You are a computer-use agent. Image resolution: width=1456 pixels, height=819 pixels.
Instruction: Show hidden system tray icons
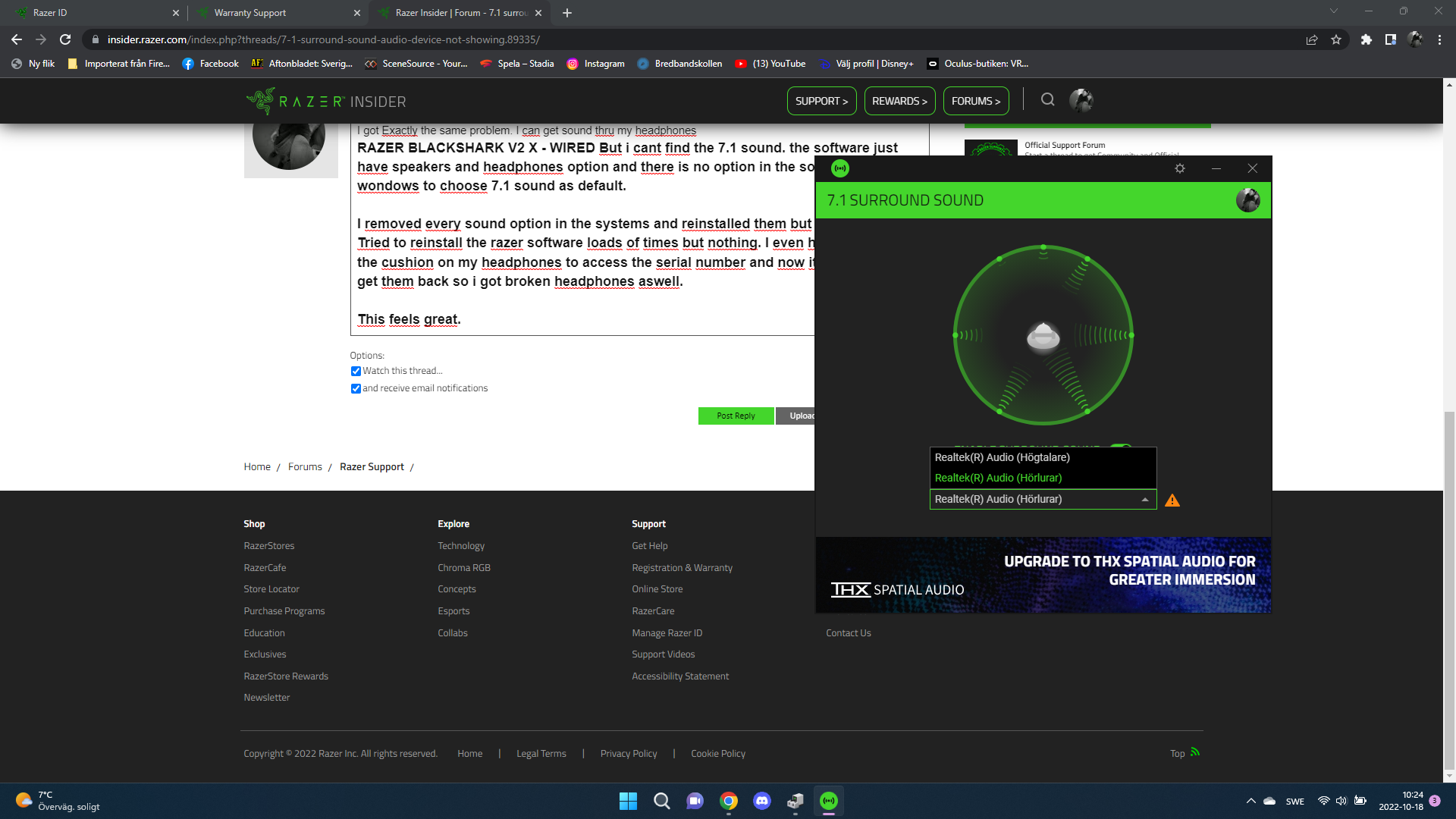1250,801
